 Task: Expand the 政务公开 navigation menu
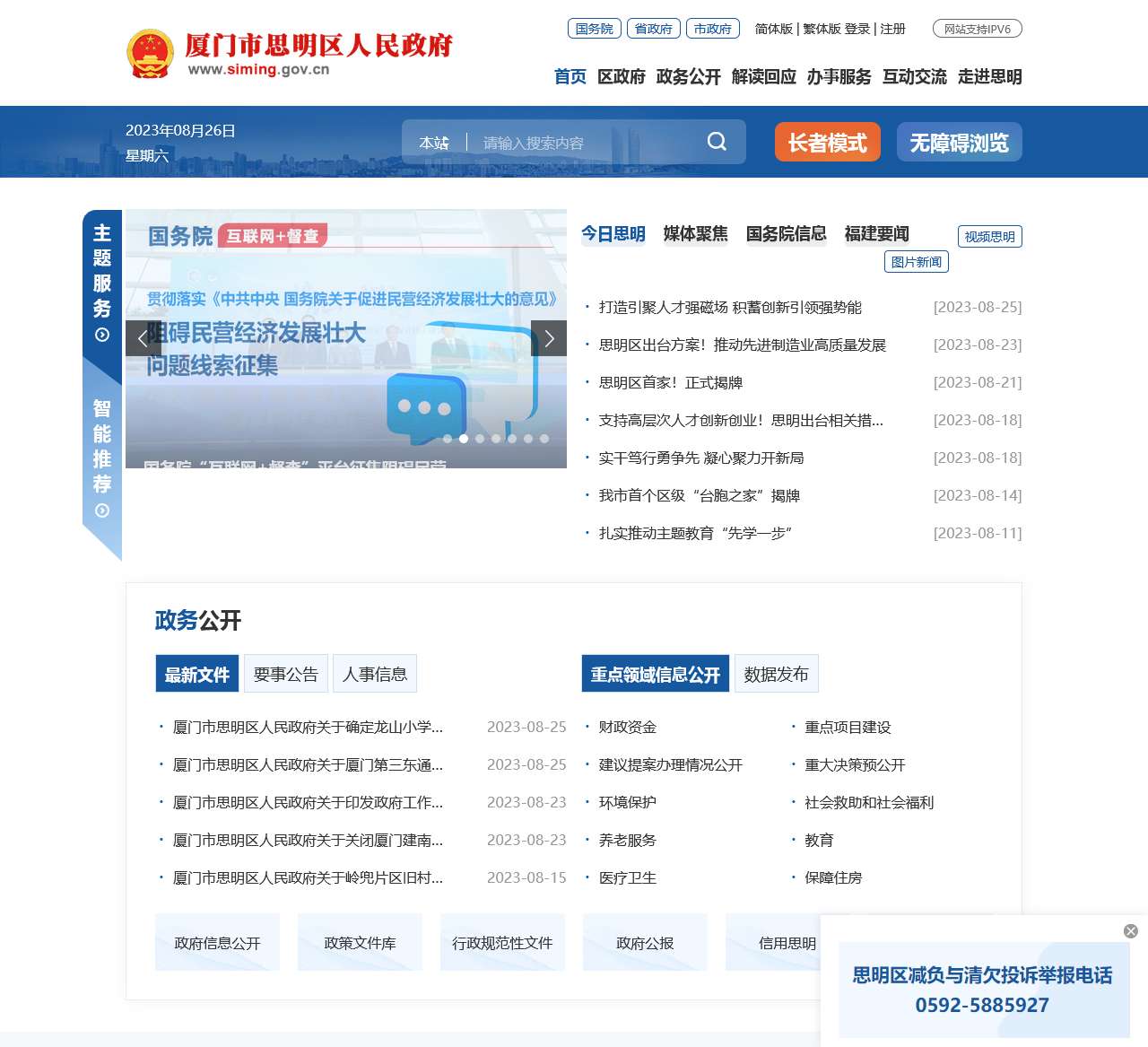(688, 77)
